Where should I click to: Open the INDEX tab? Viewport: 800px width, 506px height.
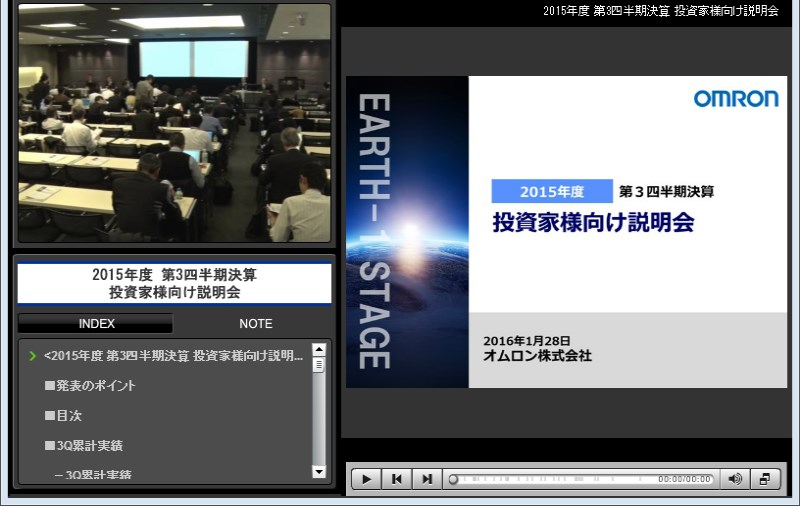tap(96, 323)
